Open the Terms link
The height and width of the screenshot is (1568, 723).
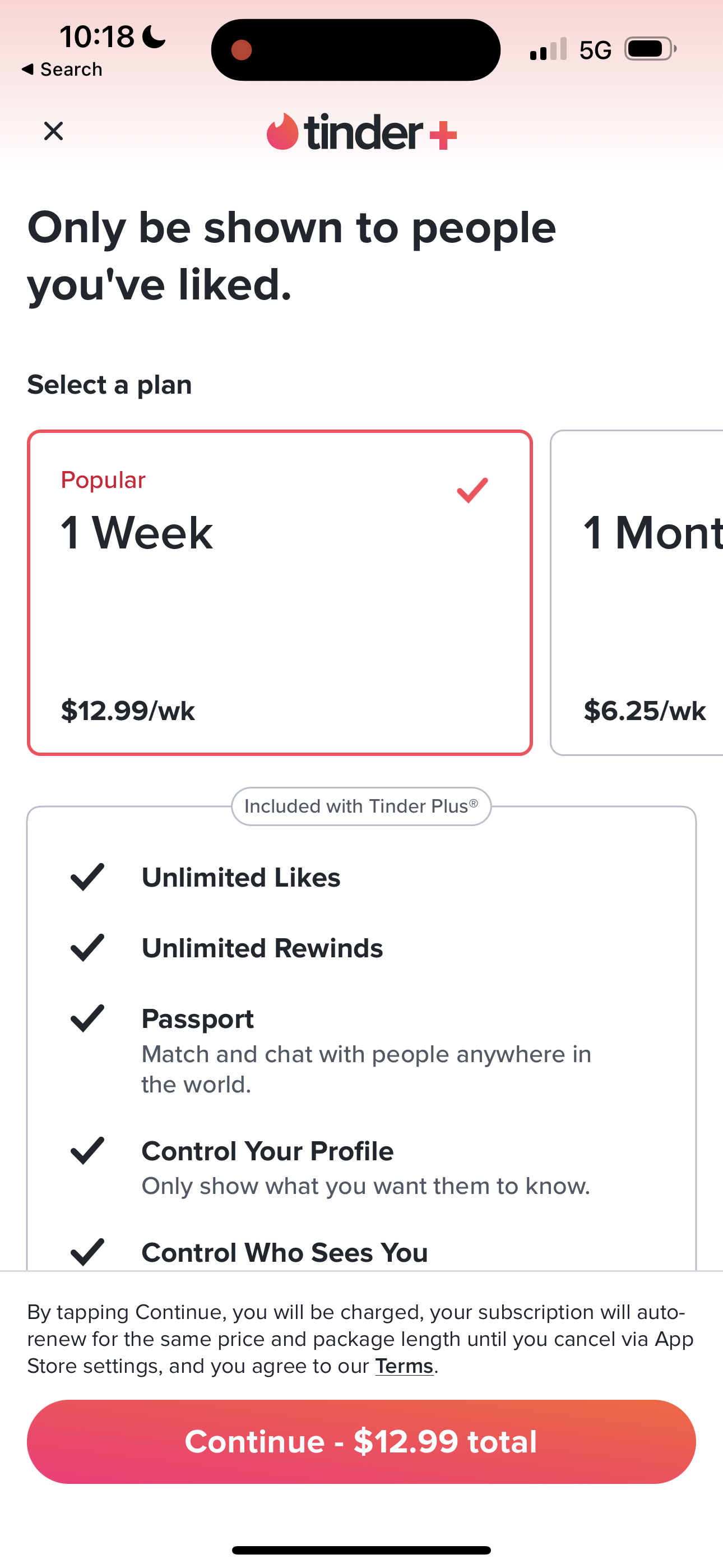pyautogui.click(x=404, y=1367)
